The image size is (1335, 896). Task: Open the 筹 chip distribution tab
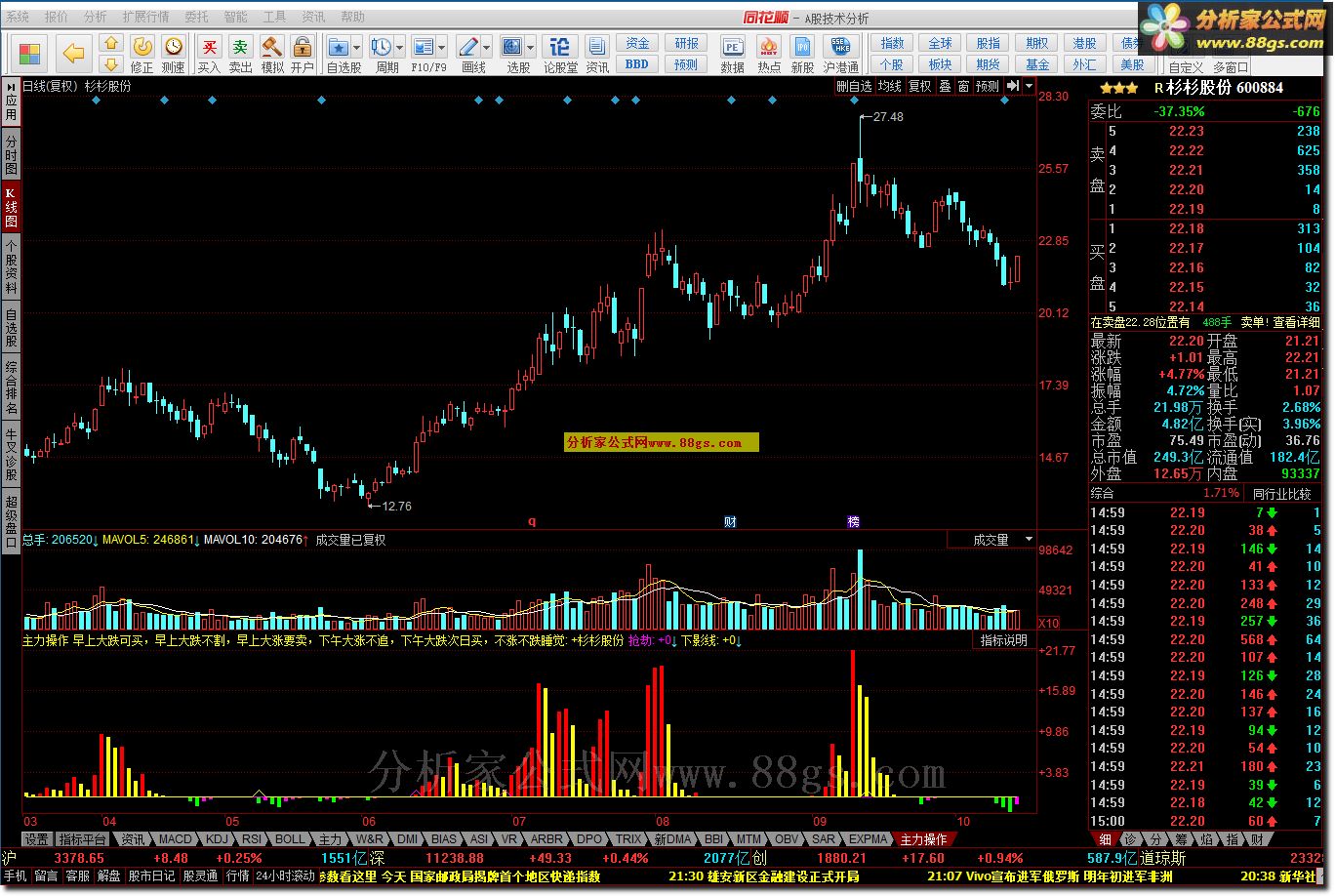point(1180,839)
